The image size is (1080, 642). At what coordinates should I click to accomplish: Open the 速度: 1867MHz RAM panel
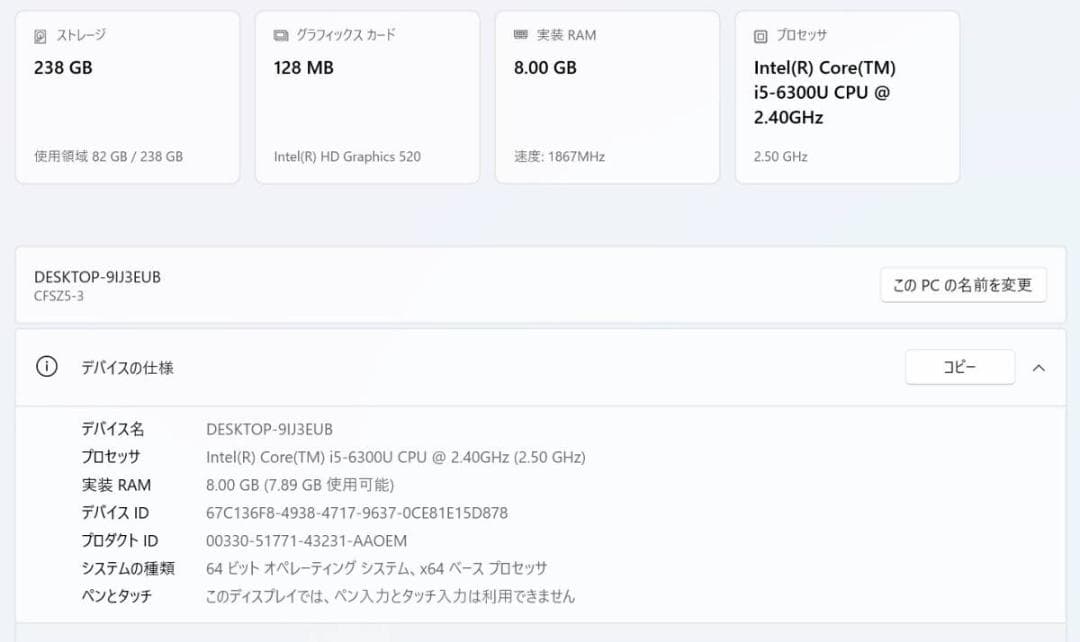point(606,95)
